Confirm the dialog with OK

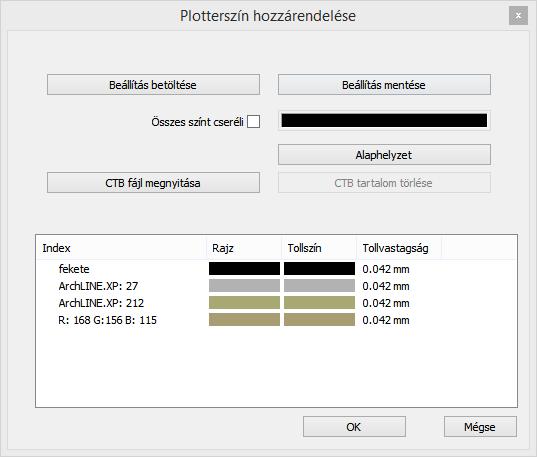click(354, 427)
